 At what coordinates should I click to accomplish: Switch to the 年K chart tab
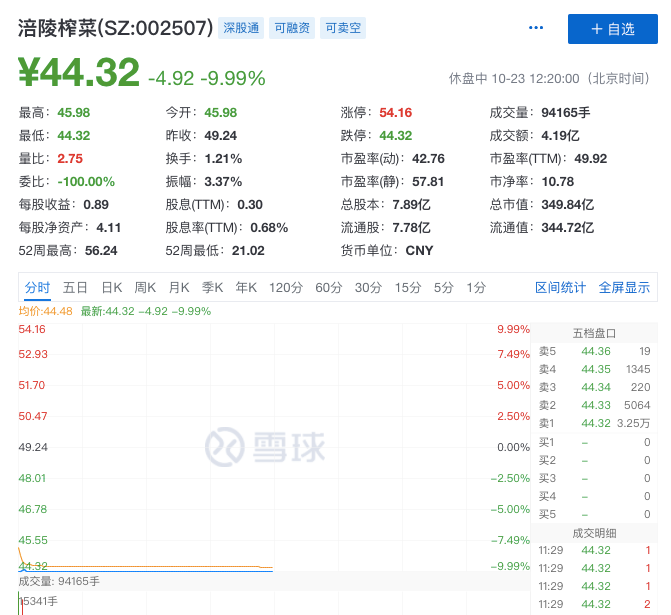point(246,288)
